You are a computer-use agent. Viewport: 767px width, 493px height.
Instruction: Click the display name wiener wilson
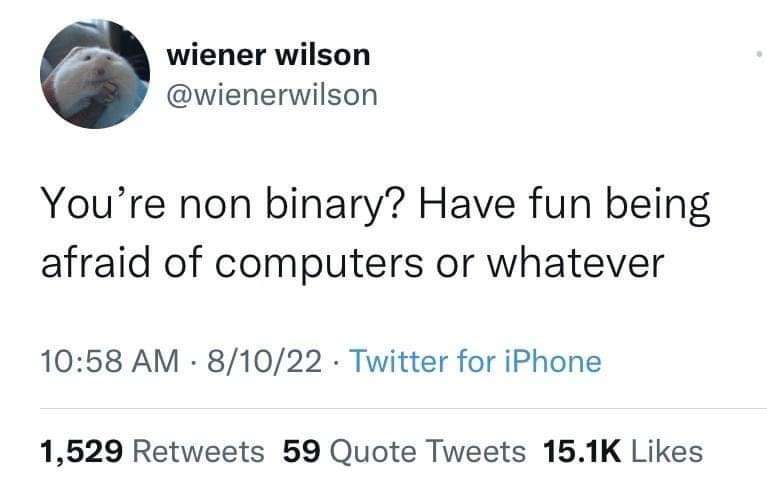pos(268,54)
